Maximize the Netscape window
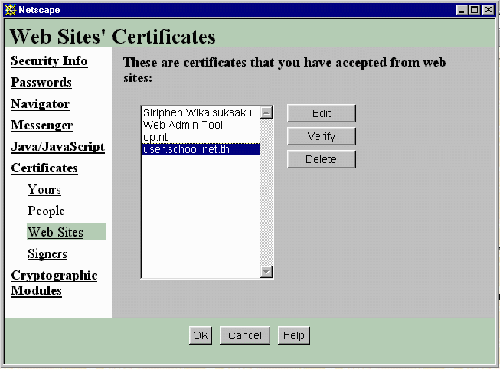The image size is (500, 369). click(474, 10)
